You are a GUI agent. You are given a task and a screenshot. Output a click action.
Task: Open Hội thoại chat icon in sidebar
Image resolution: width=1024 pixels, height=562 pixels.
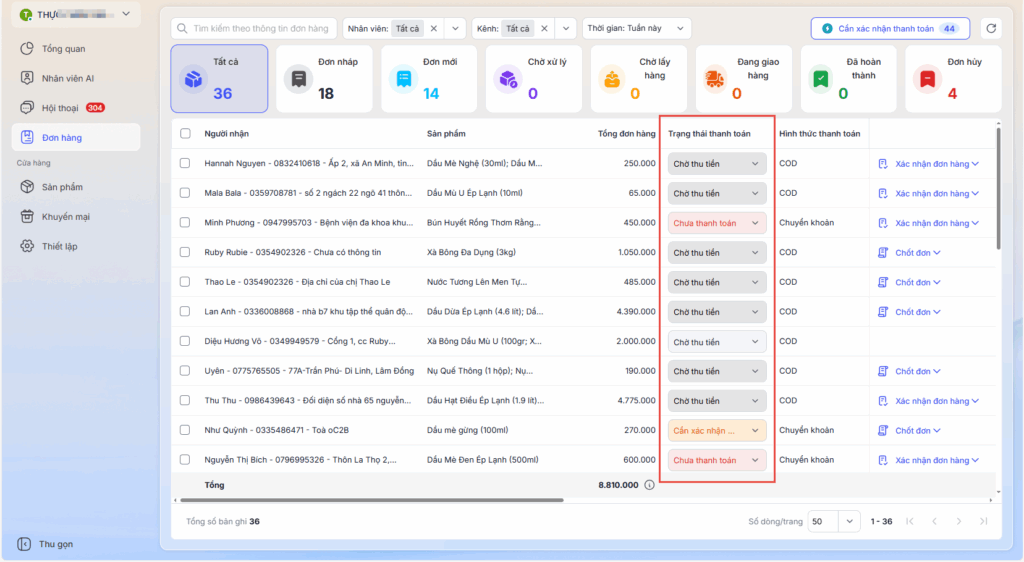[x=27, y=107]
